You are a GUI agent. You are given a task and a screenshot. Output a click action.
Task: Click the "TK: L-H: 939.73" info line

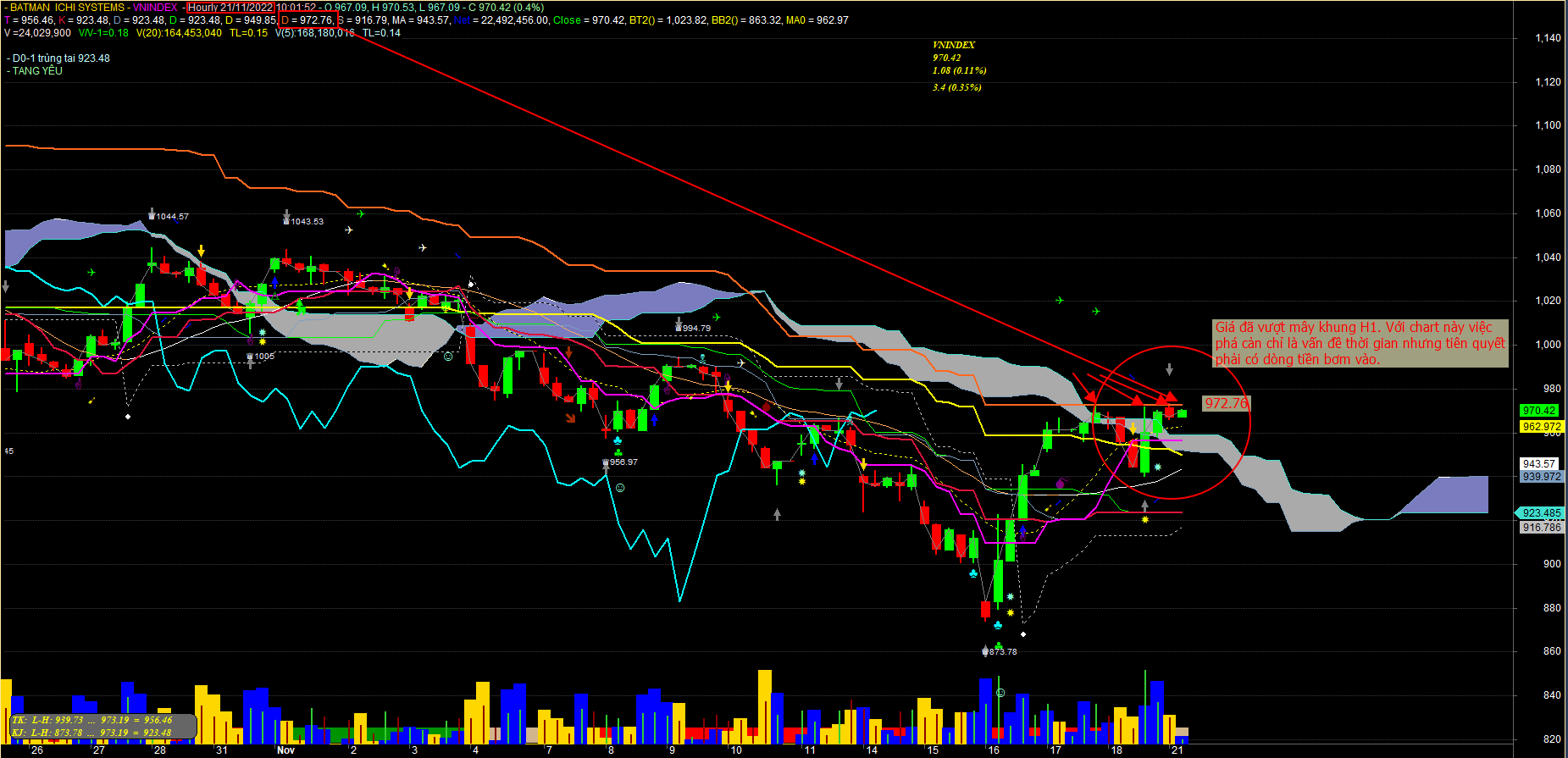point(91,720)
